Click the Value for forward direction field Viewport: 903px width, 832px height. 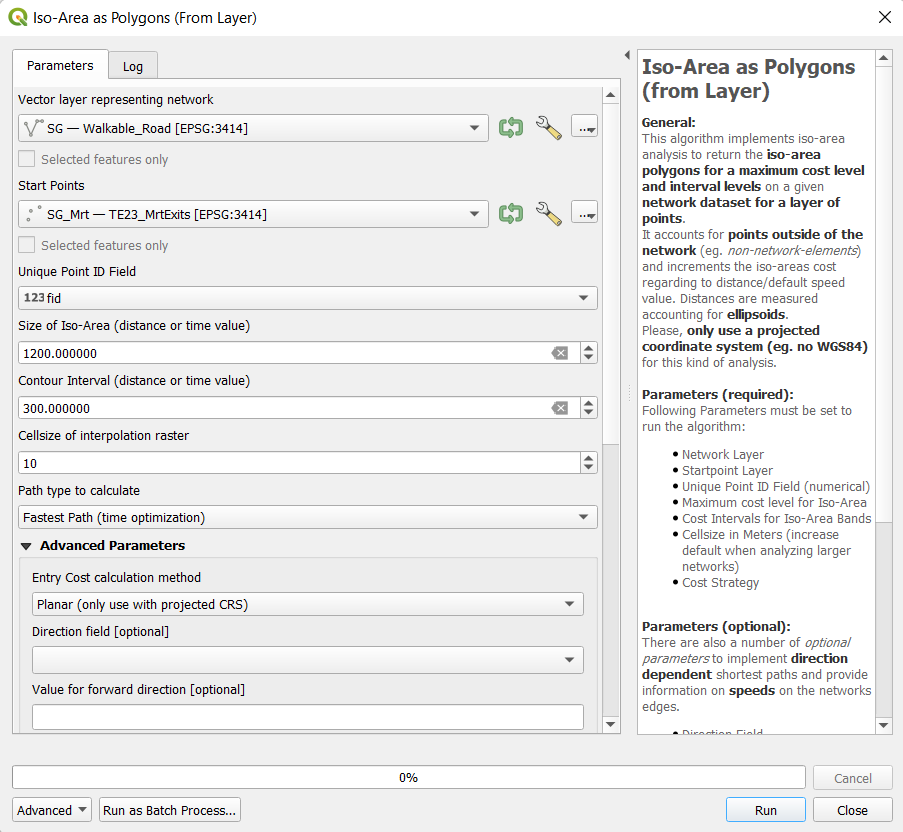[x=308, y=717]
